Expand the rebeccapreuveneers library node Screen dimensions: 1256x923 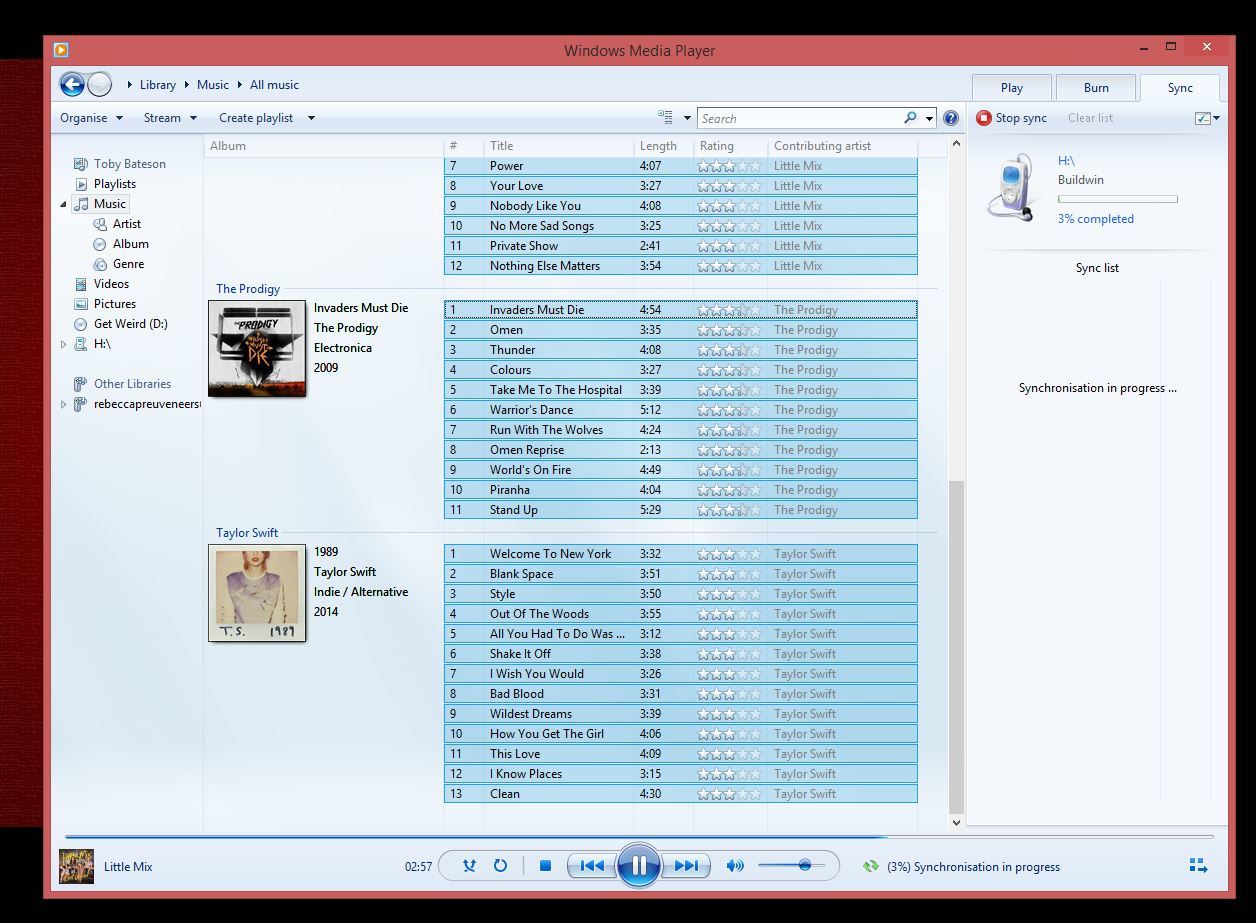64,404
